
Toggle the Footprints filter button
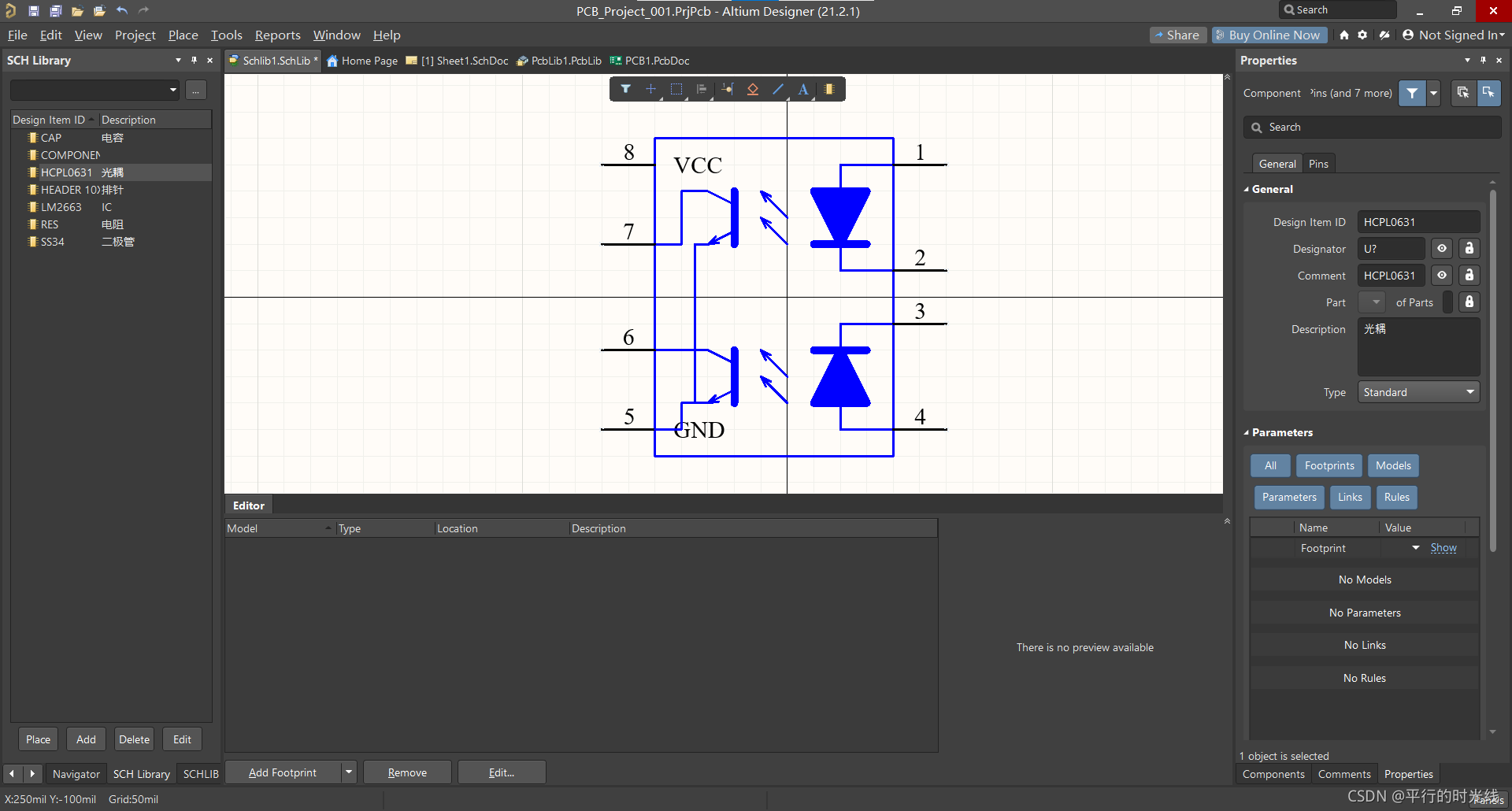click(1329, 465)
